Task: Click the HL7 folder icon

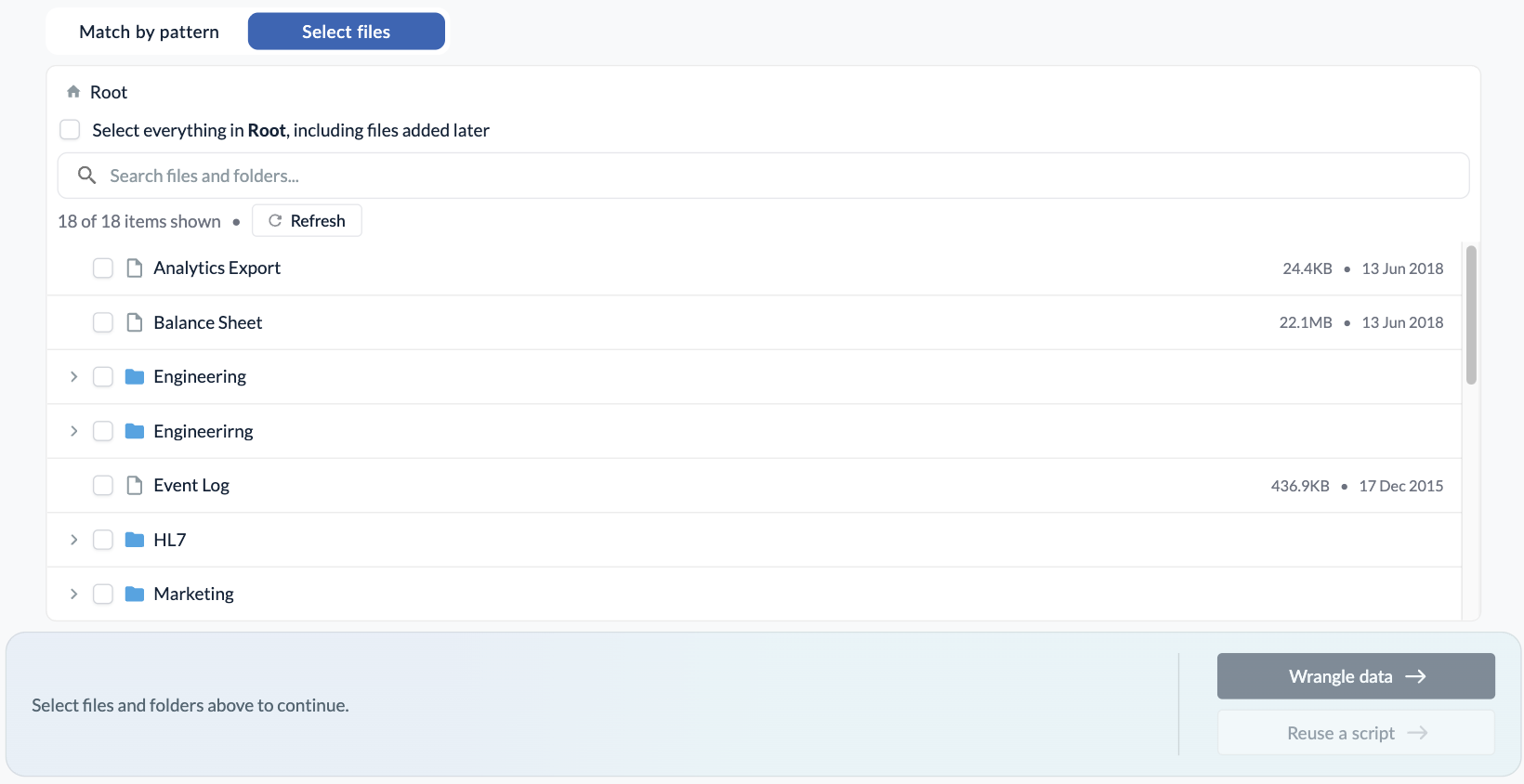Action: point(135,540)
